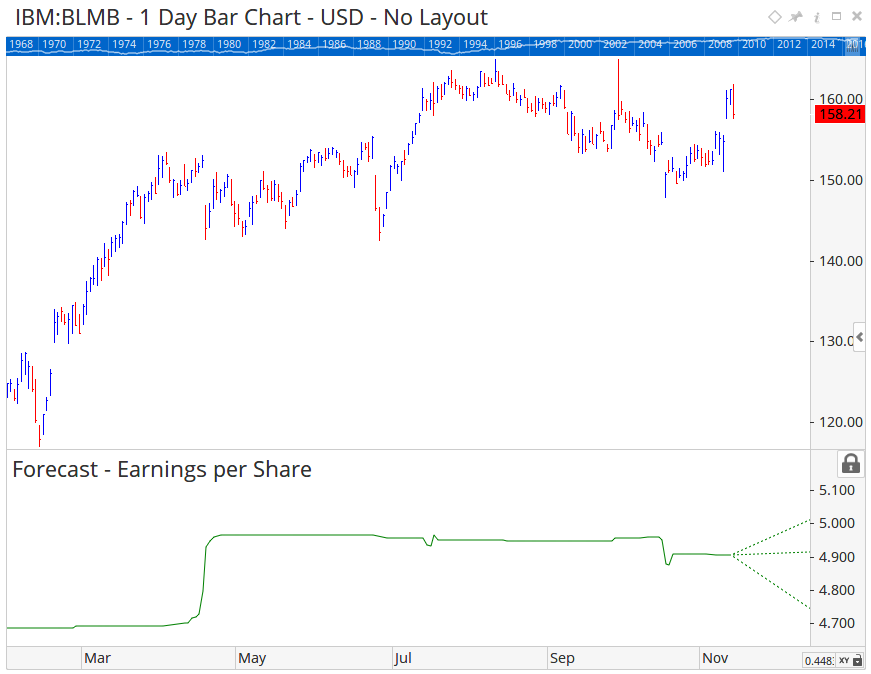This screenshot has width=871, height=674.
Task: Click the 150.00 price axis label
Action: 841,180
